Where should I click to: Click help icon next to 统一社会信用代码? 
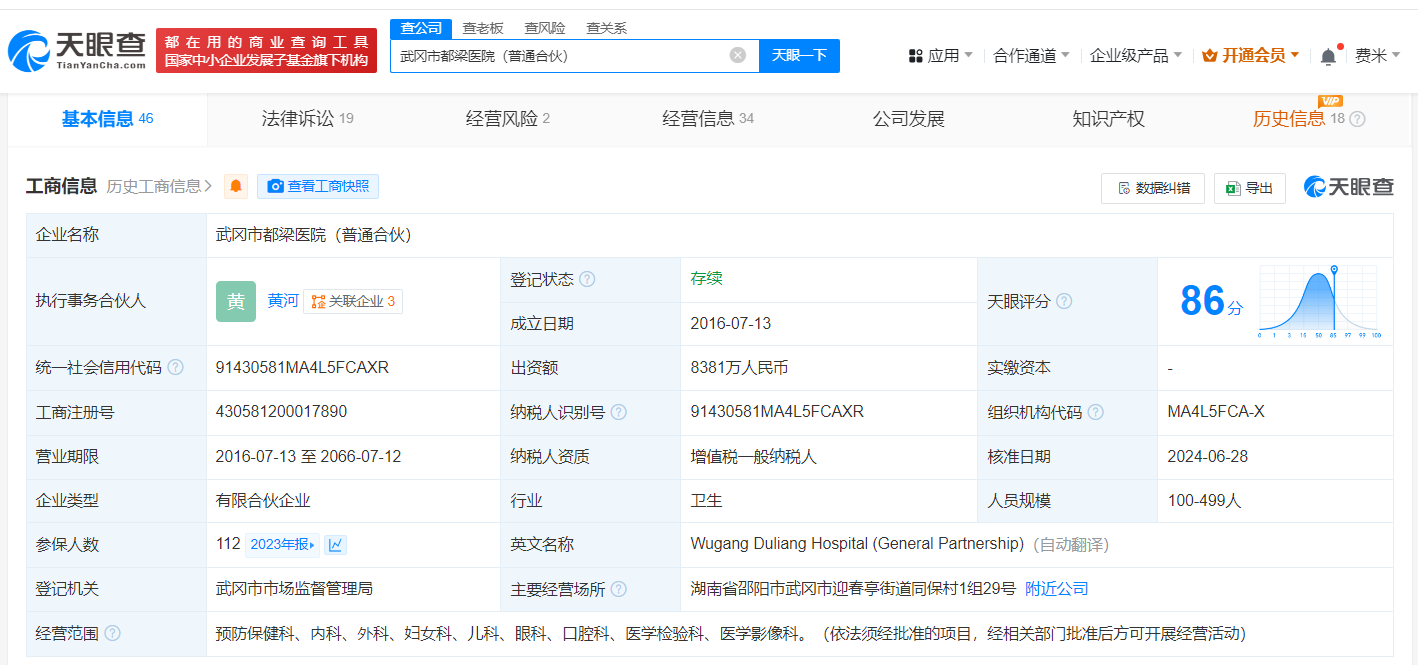176,368
